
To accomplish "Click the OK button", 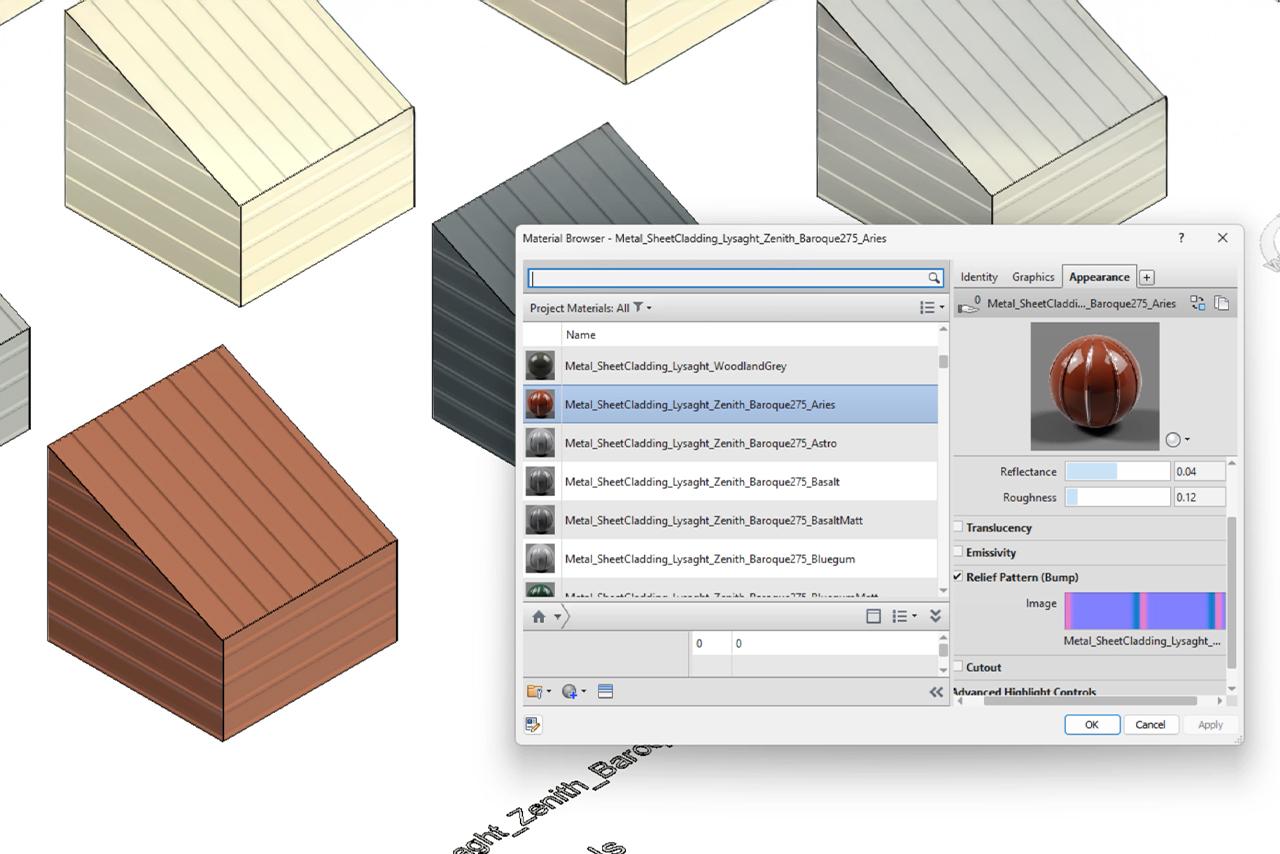I will tap(1092, 725).
